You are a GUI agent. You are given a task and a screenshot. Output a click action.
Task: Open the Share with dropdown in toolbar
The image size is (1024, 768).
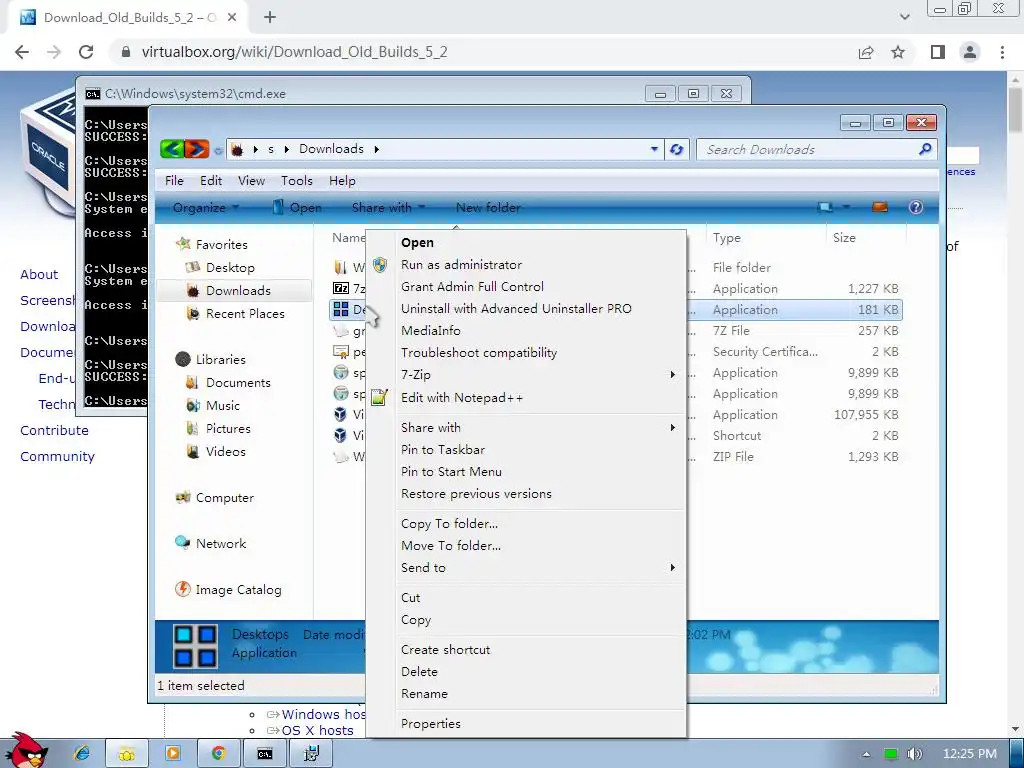pos(389,208)
